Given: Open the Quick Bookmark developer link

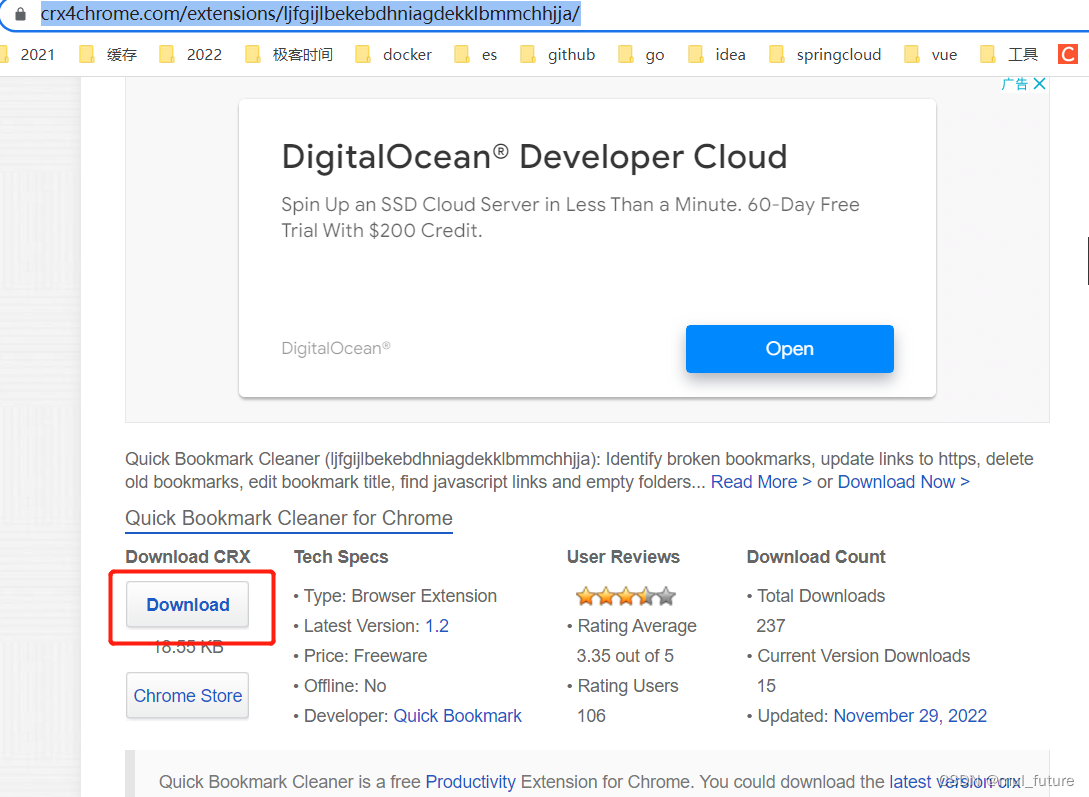Looking at the screenshot, I should (x=458, y=716).
